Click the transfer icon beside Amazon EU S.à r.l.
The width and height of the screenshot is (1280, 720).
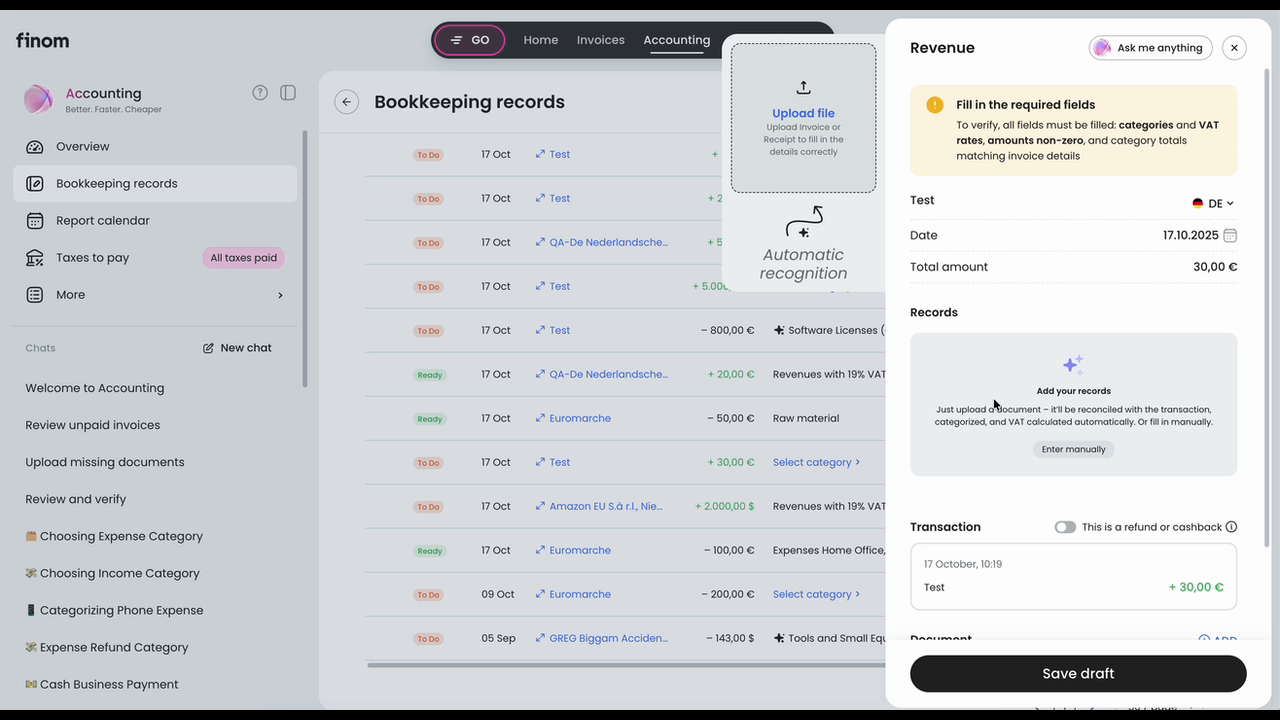click(x=540, y=506)
